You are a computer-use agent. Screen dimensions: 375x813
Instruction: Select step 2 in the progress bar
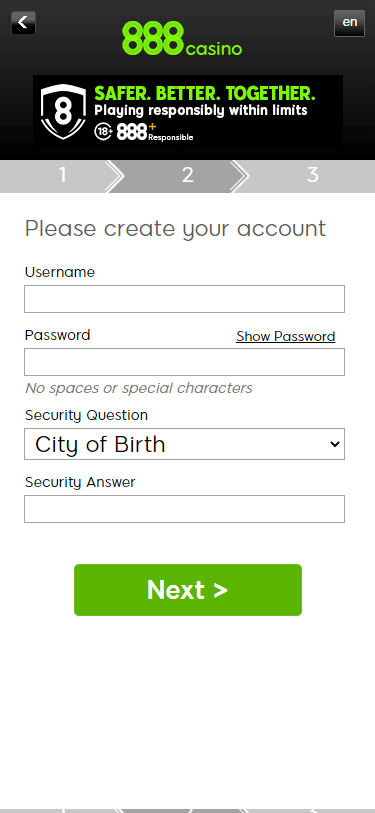coord(187,175)
